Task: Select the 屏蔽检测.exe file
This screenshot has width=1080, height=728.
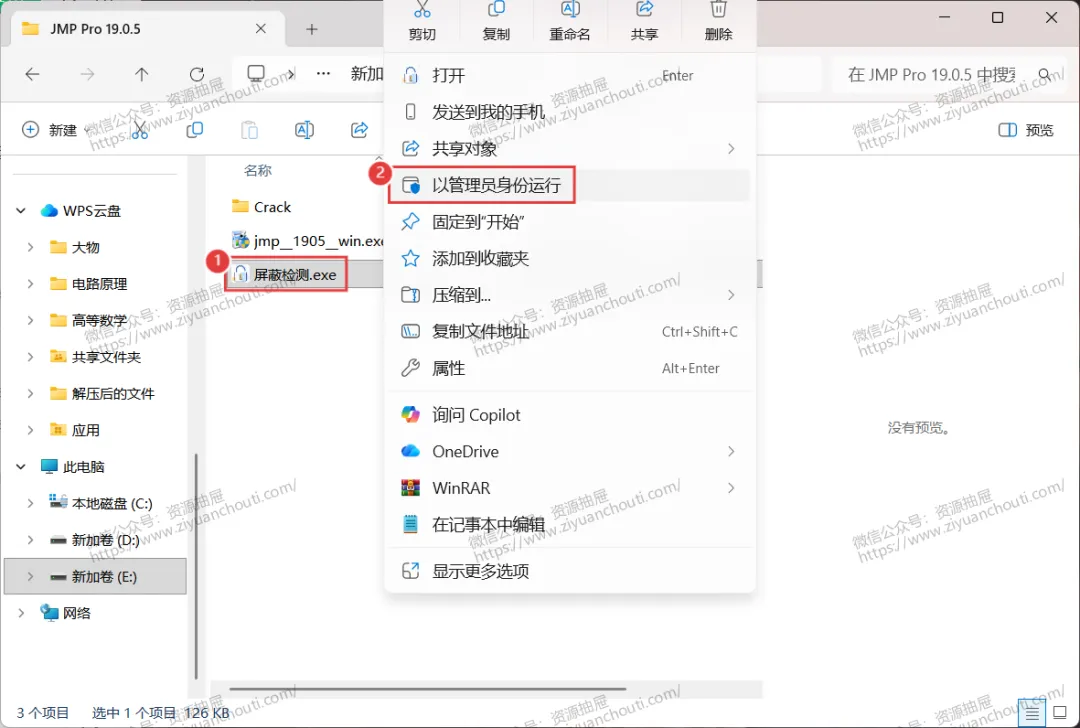Action: coord(285,275)
